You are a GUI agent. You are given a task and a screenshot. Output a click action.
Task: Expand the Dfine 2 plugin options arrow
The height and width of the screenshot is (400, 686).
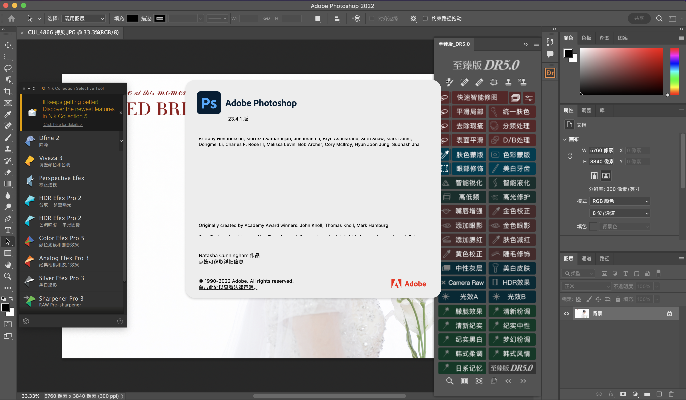click(x=122, y=141)
